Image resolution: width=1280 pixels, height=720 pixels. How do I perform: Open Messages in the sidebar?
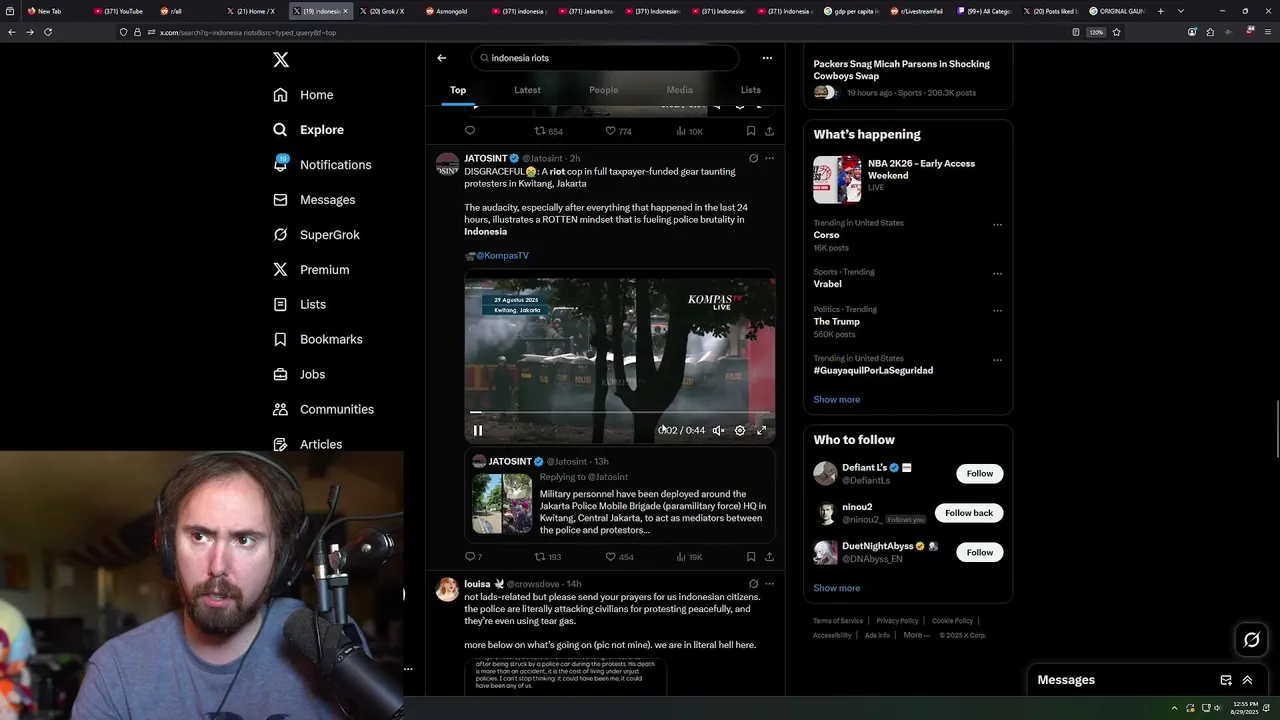pyautogui.click(x=314, y=200)
